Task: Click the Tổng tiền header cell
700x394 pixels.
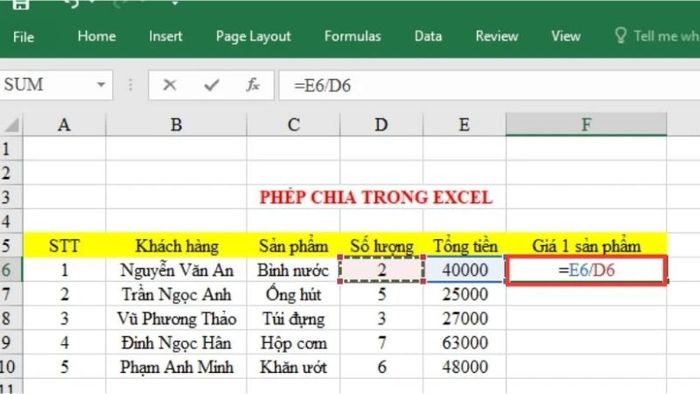Action: pos(464,245)
